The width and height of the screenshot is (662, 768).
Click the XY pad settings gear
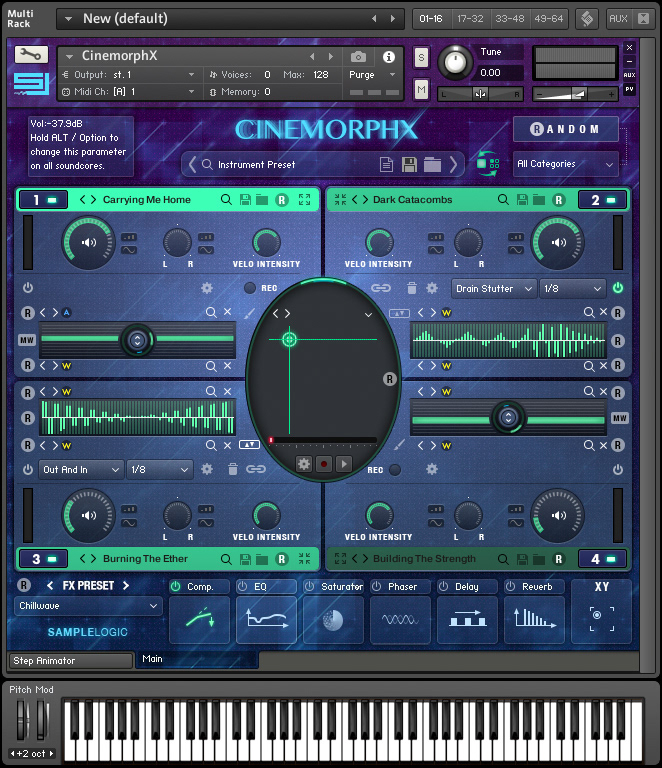click(304, 464)
